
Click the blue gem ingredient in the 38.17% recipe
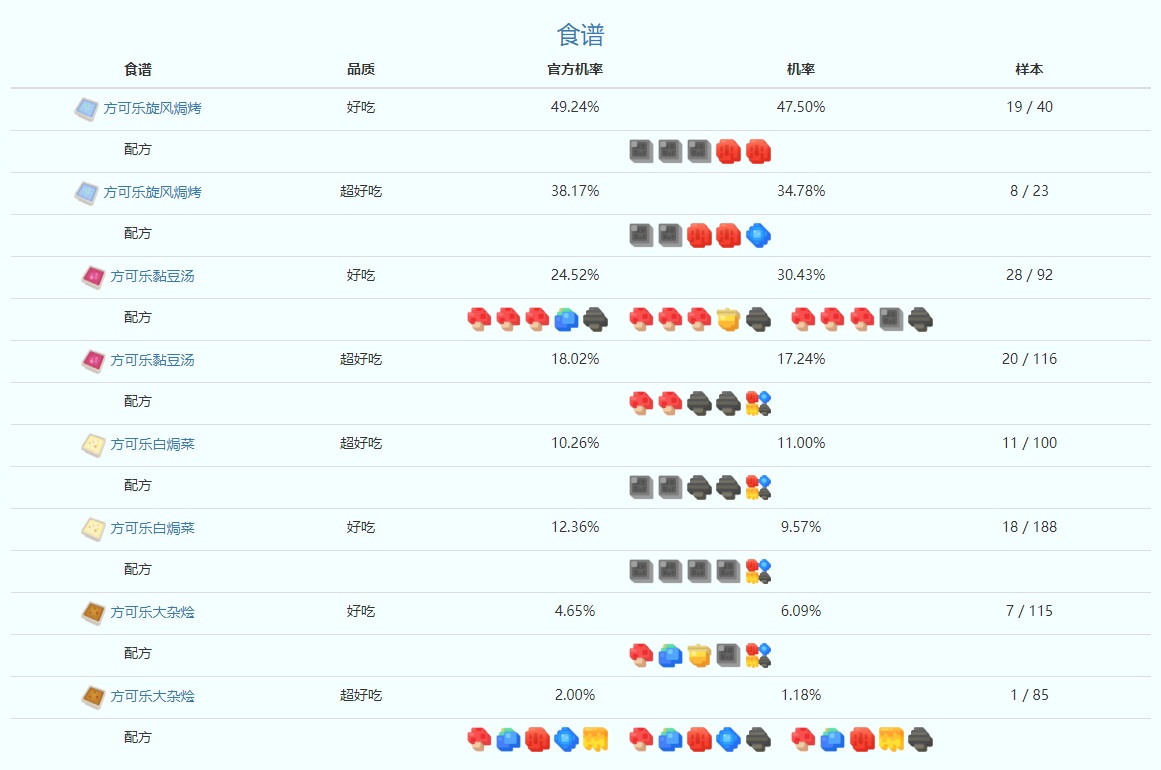pyautogui.click(x=758, y=236)
